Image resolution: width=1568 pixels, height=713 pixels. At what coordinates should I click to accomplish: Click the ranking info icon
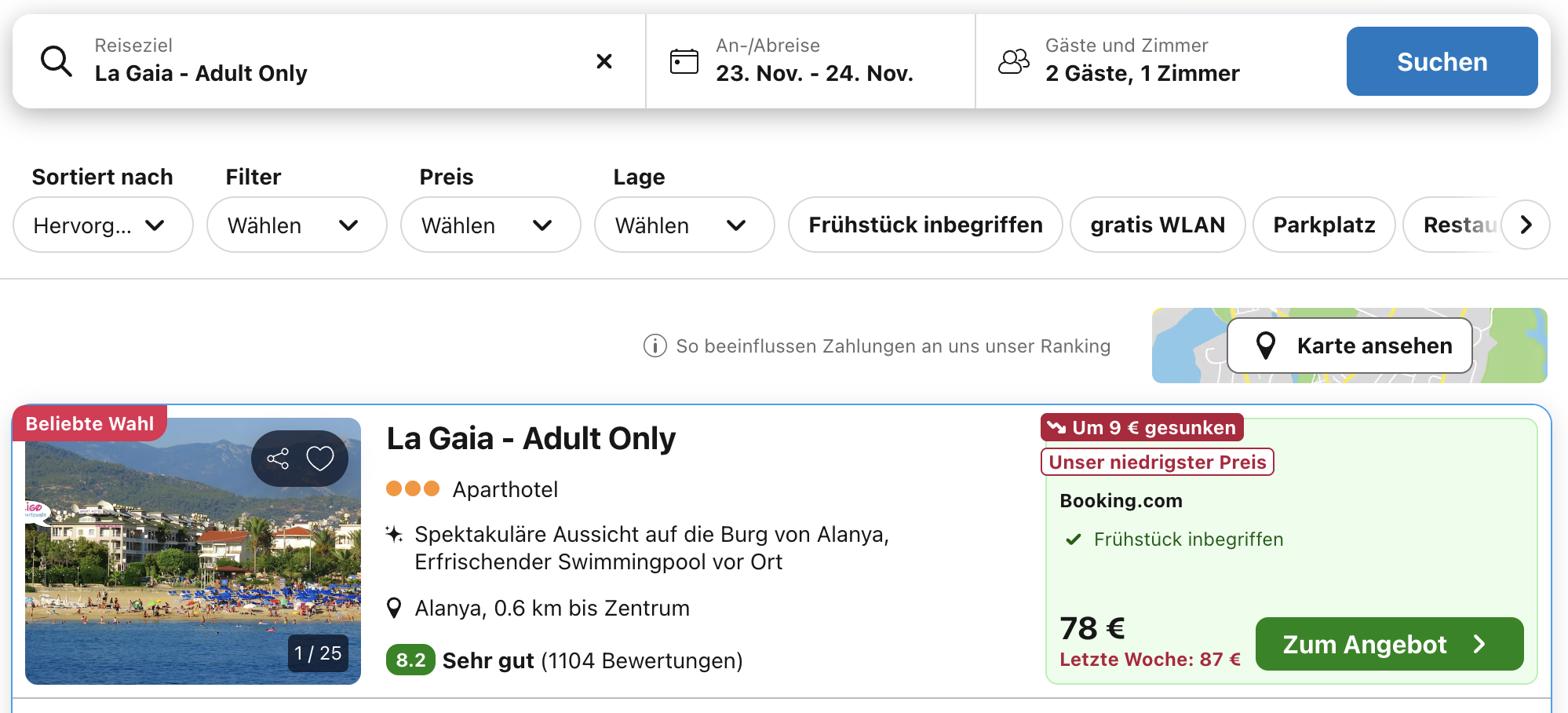click(655, 346)
